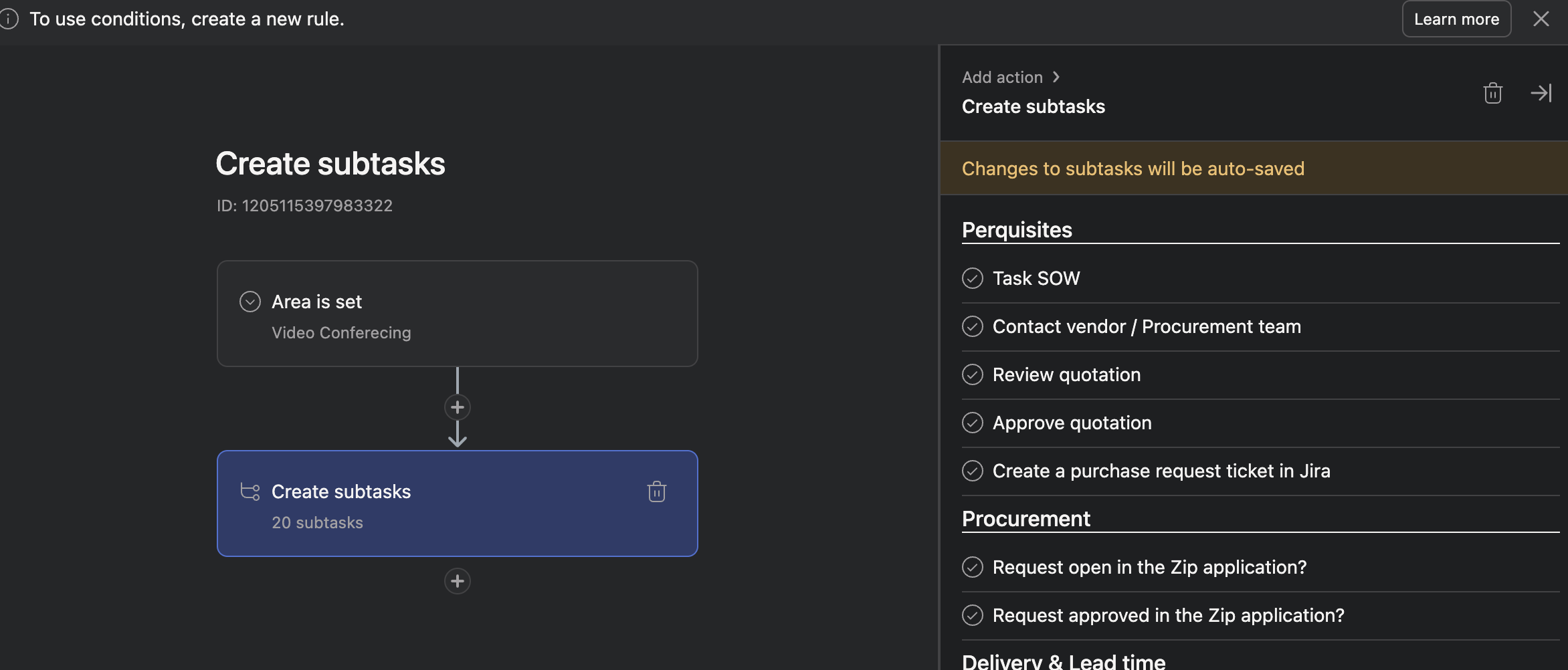This screenshot has height=670, width=1568.
Task: Click the Contact vendor / Procurement team text
Action: [x=1147, y=326]
